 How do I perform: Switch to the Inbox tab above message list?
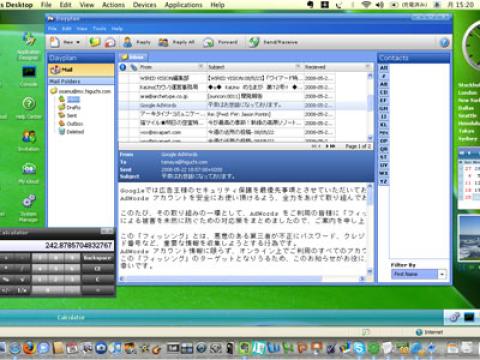[x=133, y=57]
